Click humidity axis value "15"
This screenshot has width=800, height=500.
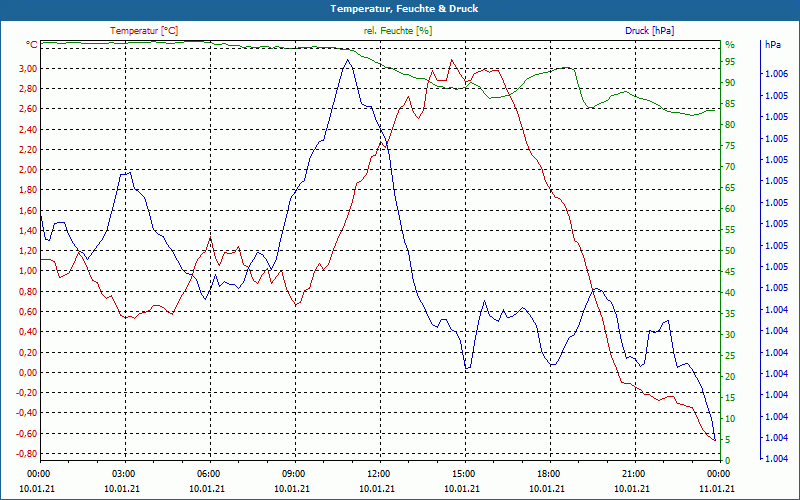[730, 398]
